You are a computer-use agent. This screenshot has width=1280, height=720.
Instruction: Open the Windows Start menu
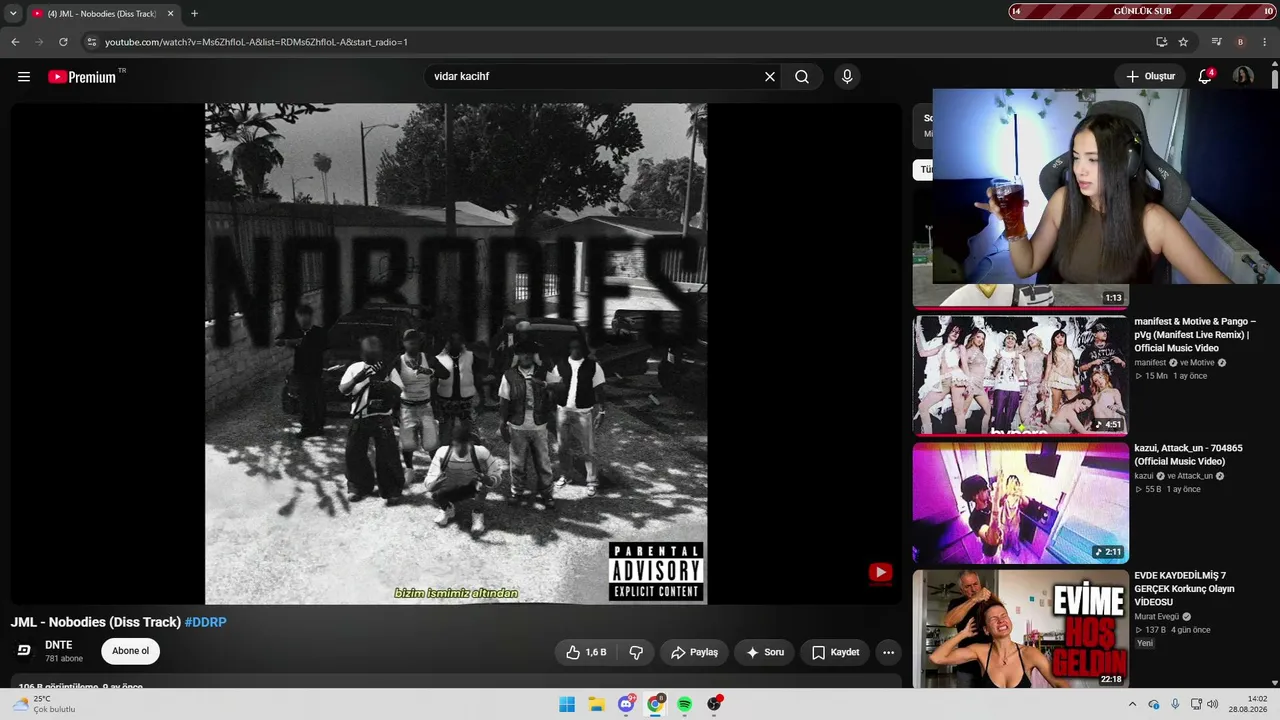click(567, 704)
